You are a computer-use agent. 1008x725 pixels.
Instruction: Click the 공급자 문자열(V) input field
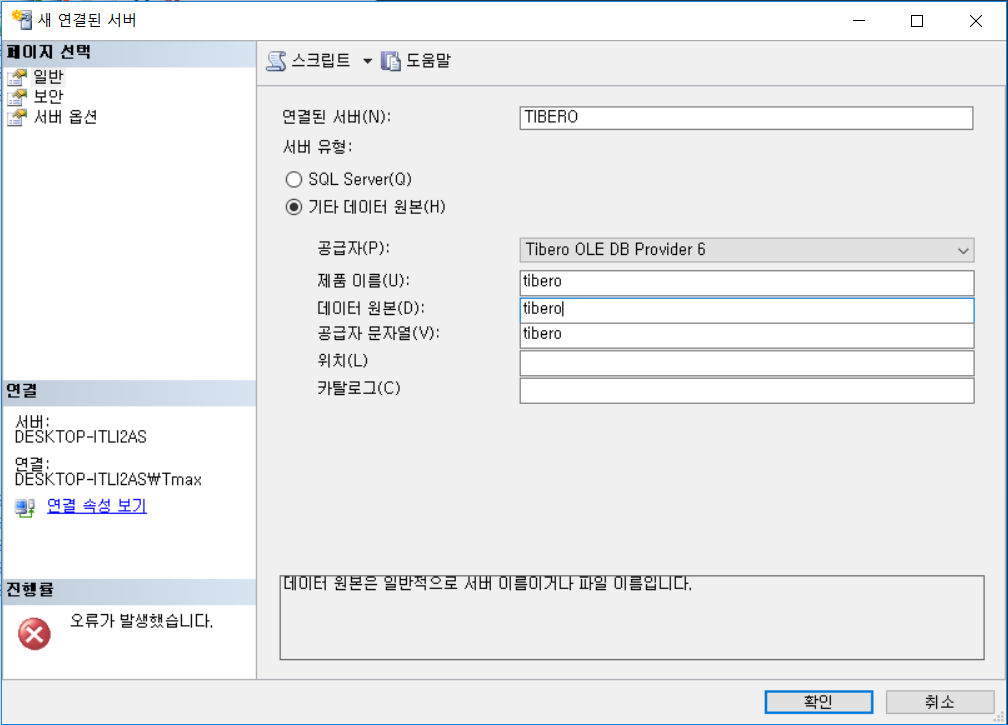point(746,335)
